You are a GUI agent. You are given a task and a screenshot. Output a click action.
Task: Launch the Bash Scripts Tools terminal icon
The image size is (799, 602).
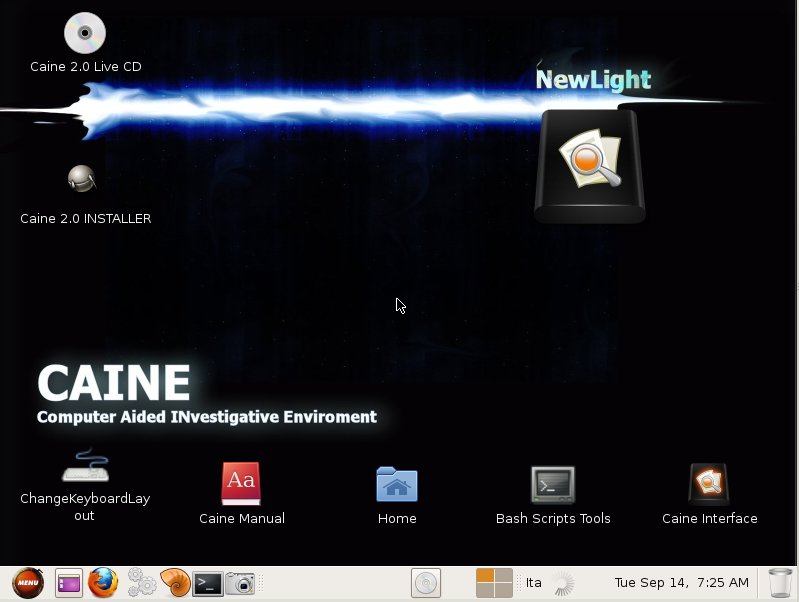point(553,484)
